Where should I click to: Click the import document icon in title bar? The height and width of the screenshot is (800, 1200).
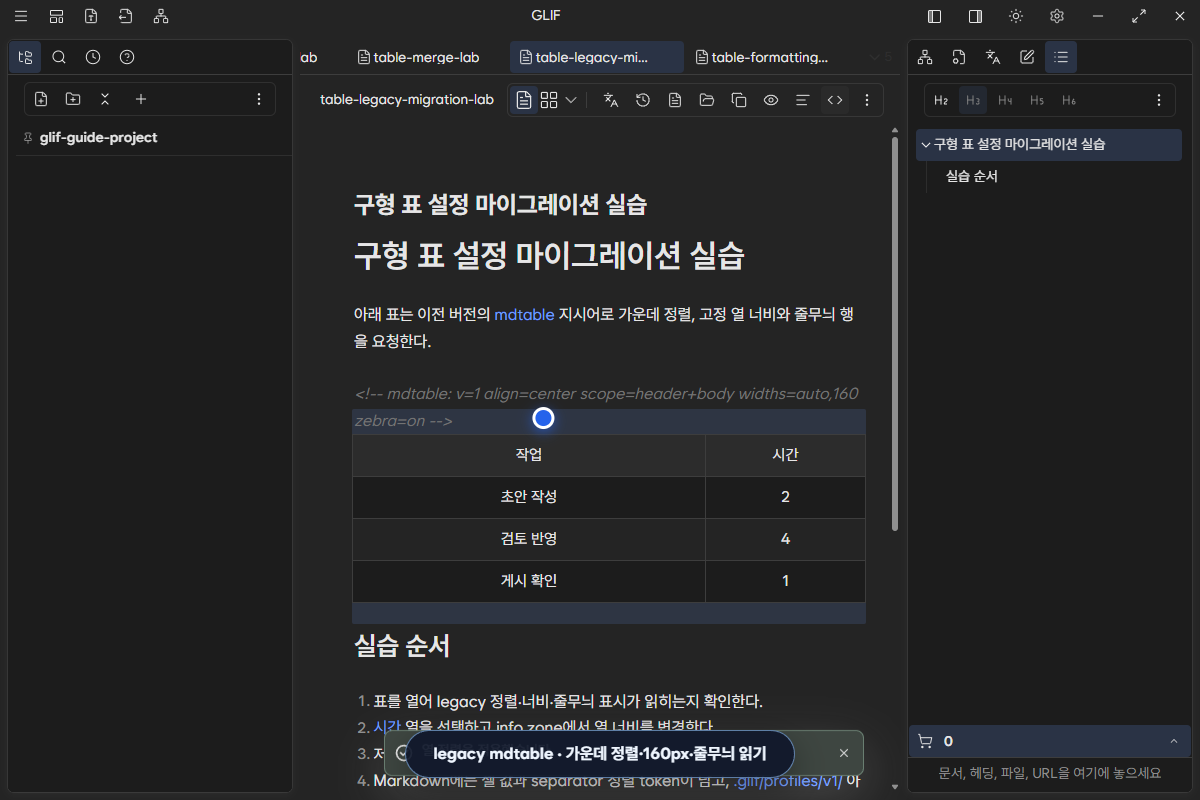point(125,16)
